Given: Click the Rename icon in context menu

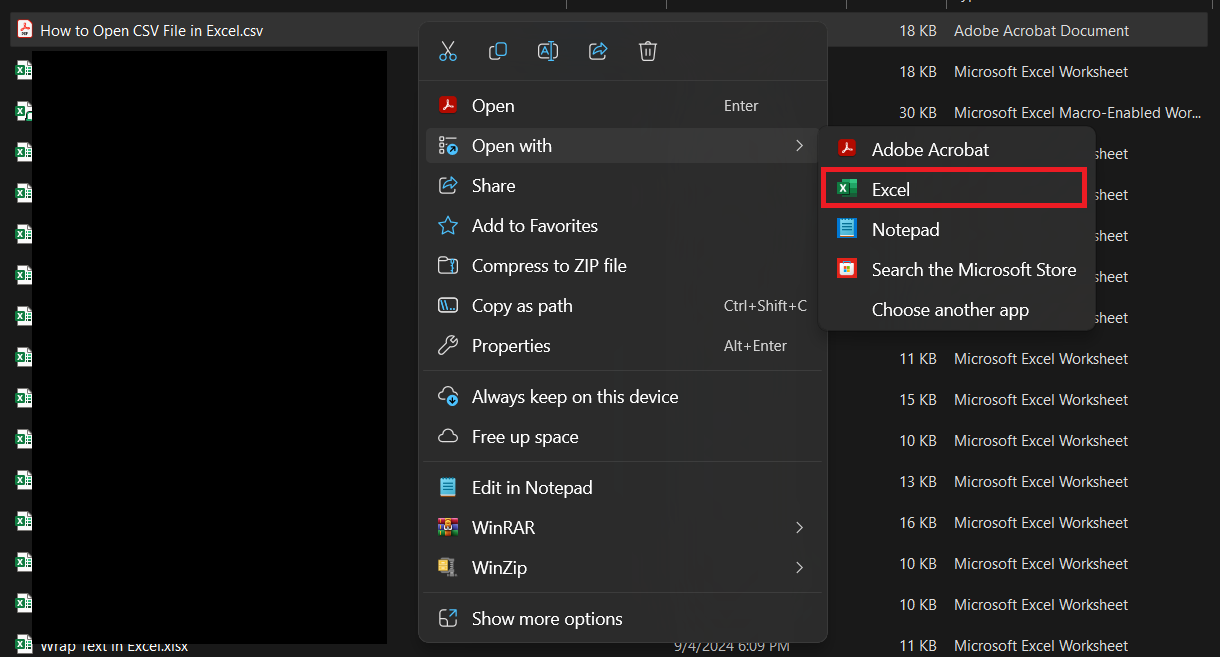Looking at the screenshot, I should [x=548, y=51].
